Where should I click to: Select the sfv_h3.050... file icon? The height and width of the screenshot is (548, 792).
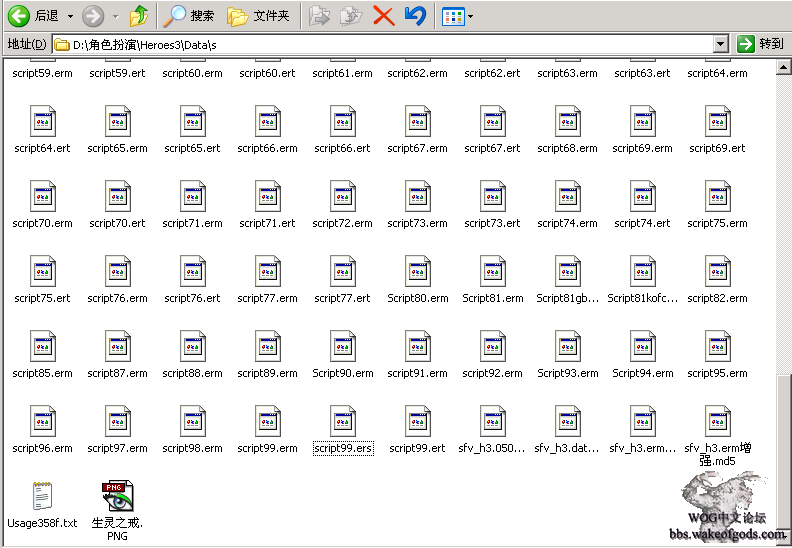(492, 421)
